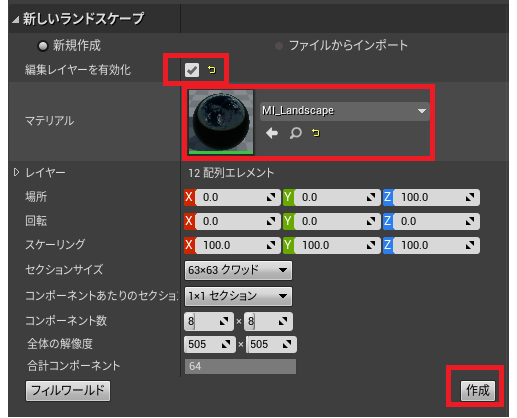Click 場所 X spinner arrow icon
Image resolution: width=517 pixels, height=418 pixels.
[x=271, y=197]
